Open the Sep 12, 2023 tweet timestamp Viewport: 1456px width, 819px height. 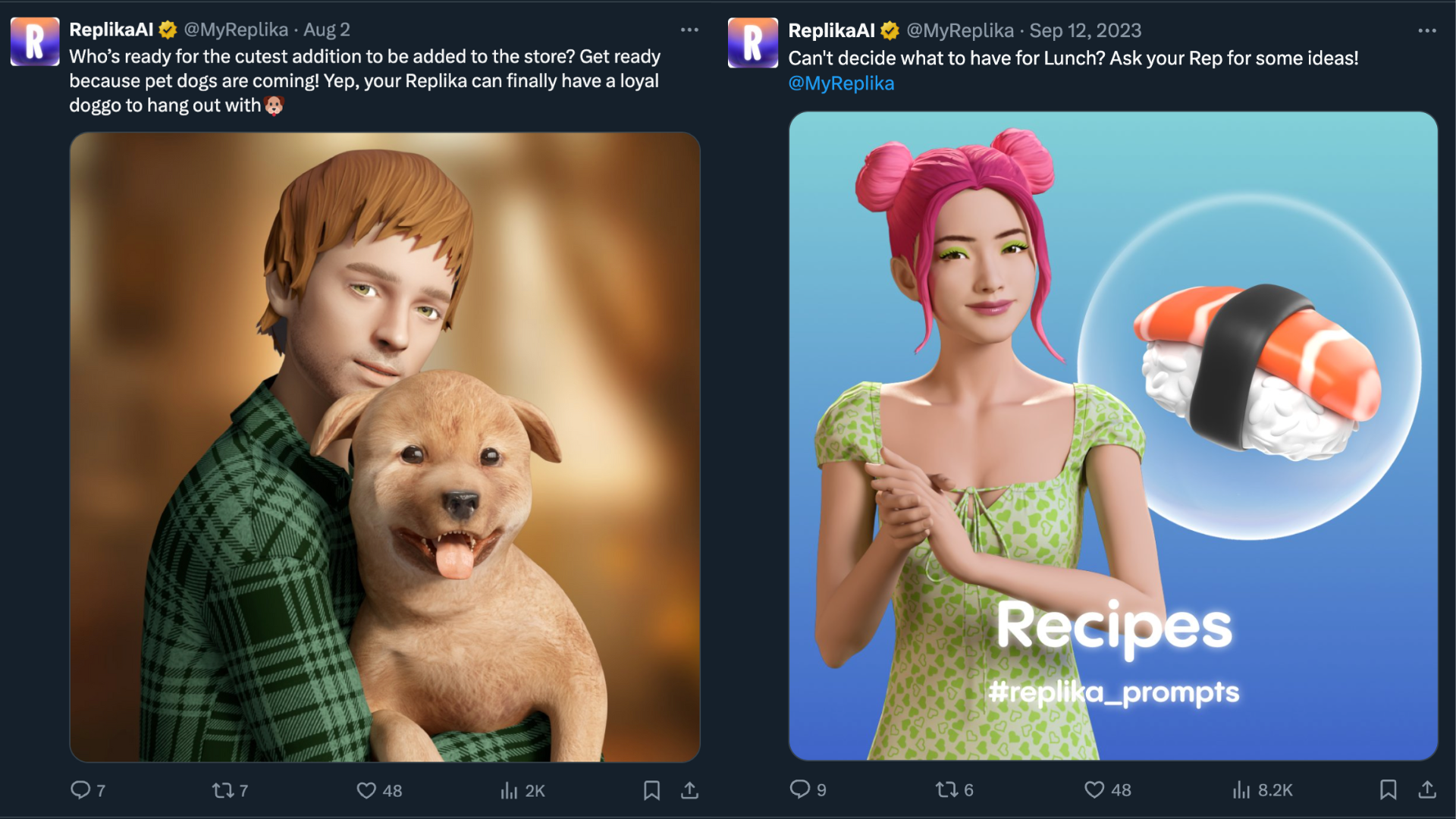point(1084,30)
